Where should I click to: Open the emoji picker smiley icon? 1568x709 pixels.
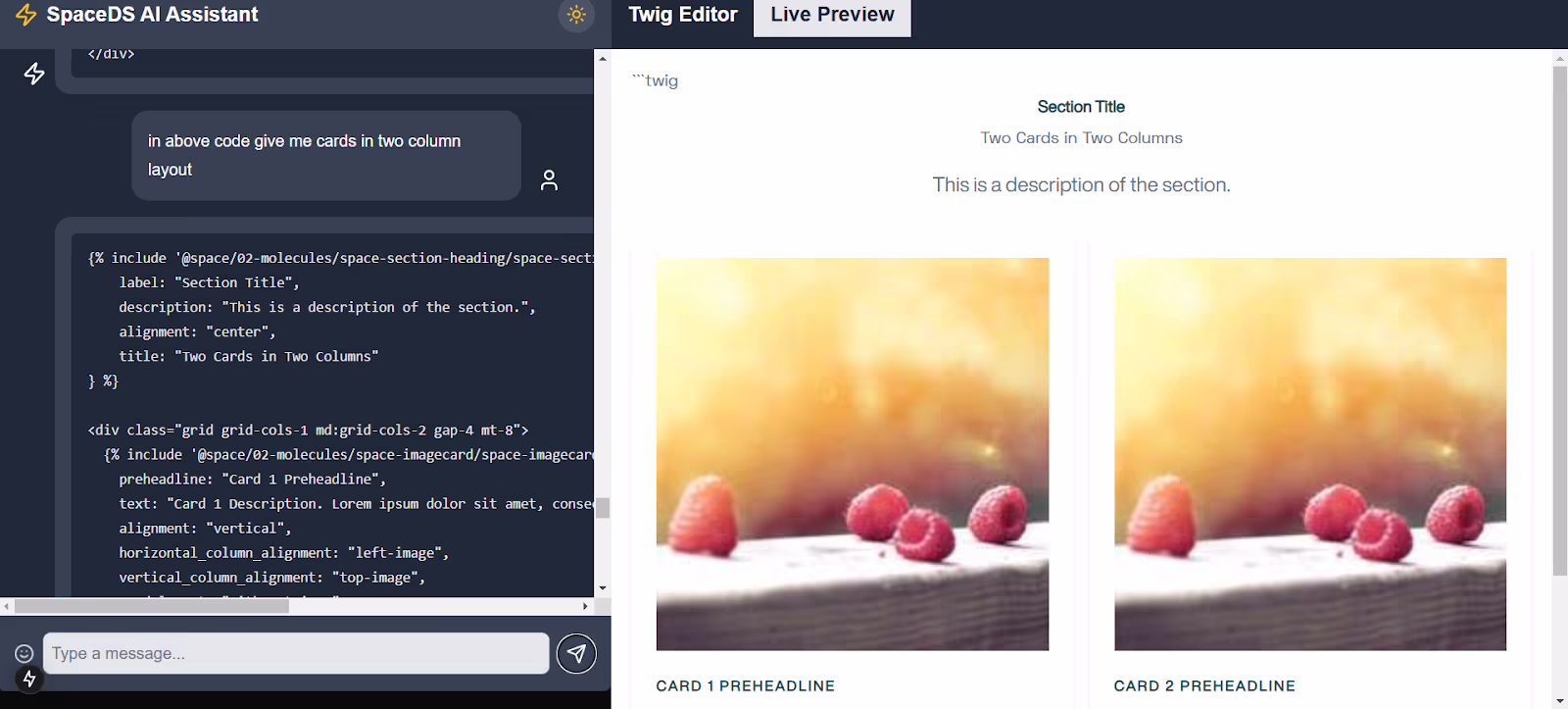[24, 653]
